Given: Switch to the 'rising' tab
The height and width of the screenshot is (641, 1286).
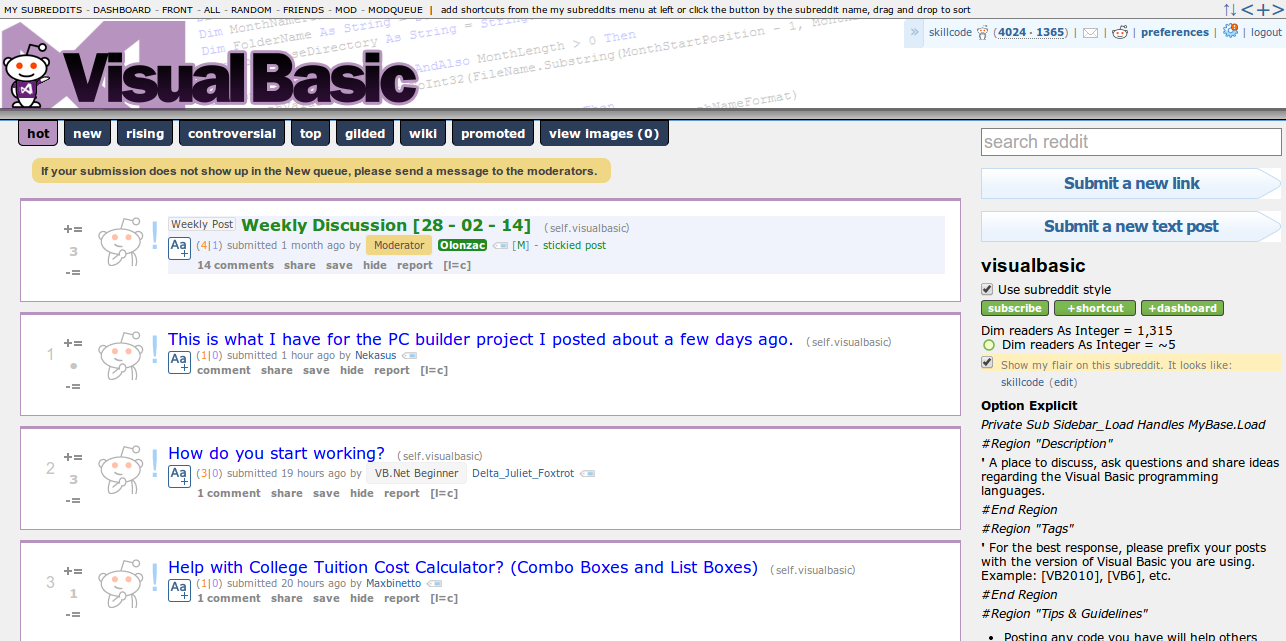Looking at the screenshot, I should click(x=145, y=133).
